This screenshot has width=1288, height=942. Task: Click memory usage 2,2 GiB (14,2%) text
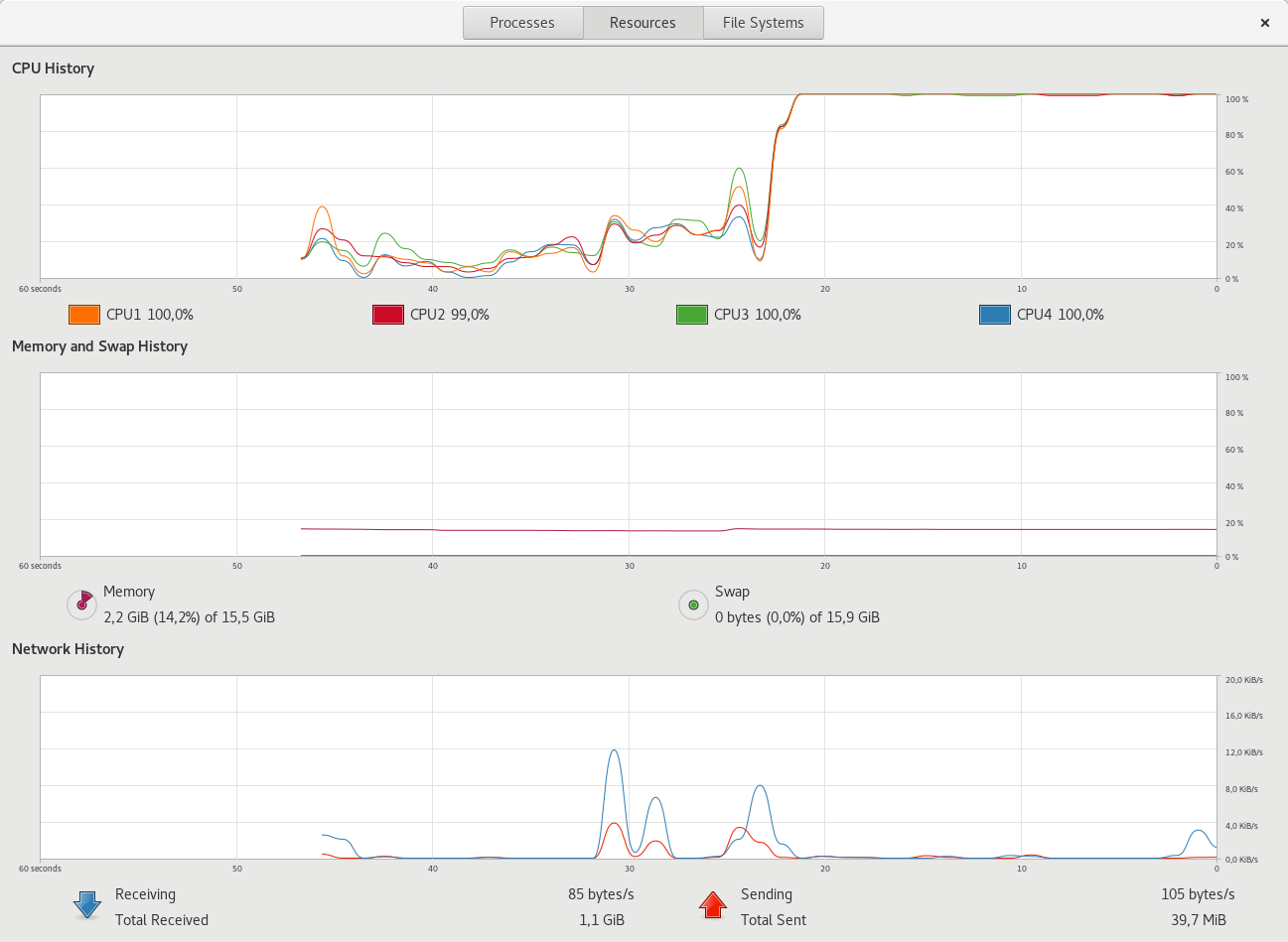(x=189, y=617)
